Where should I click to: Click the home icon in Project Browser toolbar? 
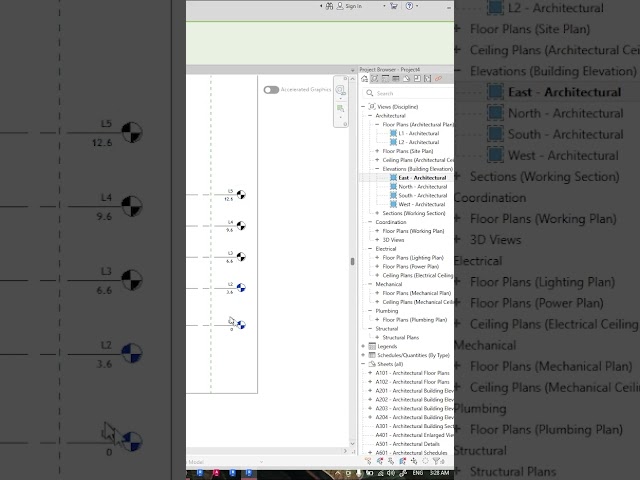(x=364, y=79)
